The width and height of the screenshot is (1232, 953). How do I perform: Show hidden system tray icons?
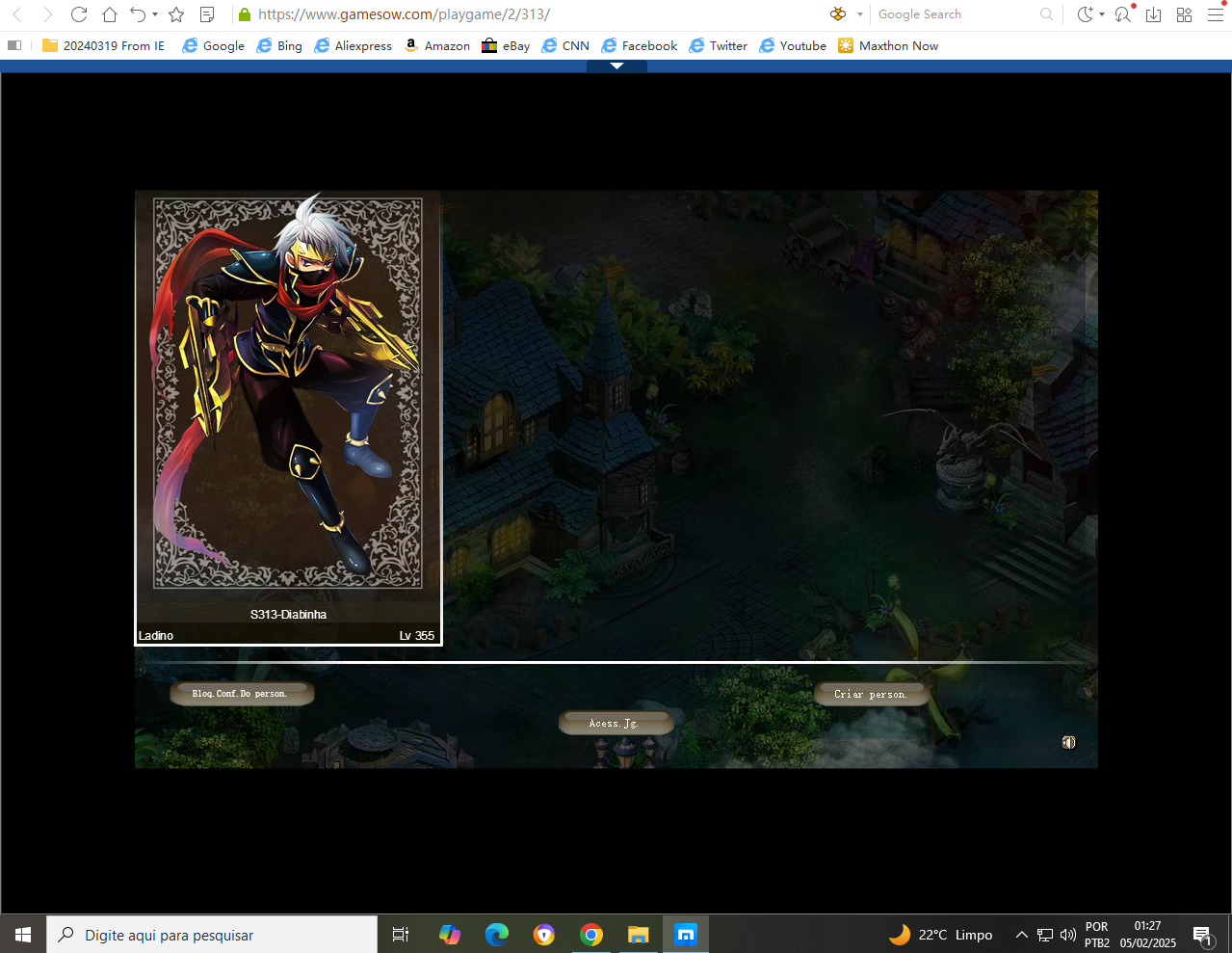click(1022, 935)
